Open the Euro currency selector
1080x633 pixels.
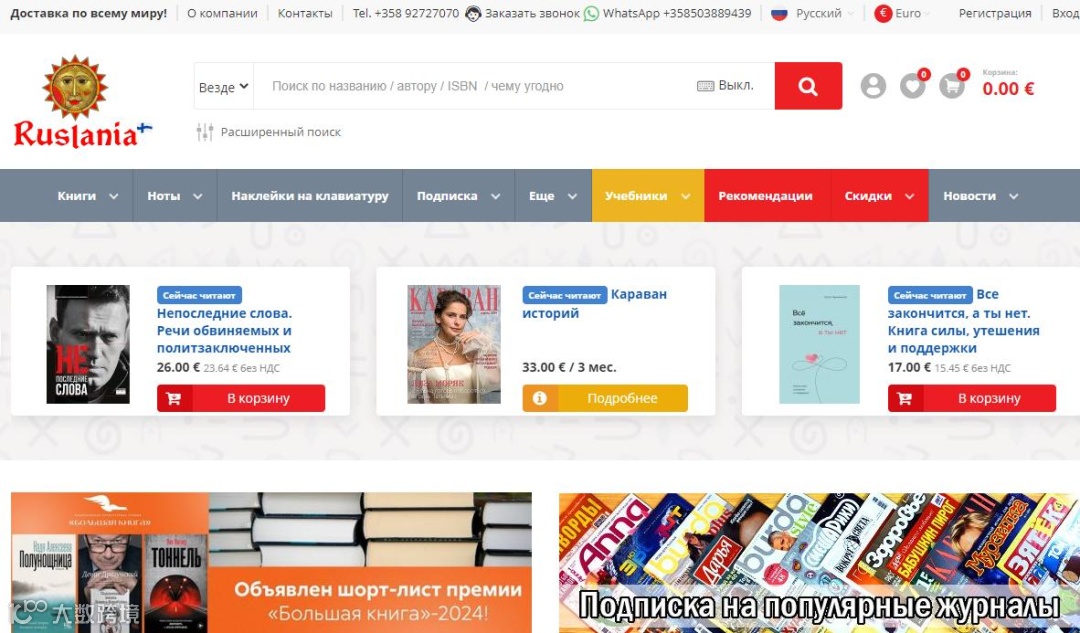(902, 13)
